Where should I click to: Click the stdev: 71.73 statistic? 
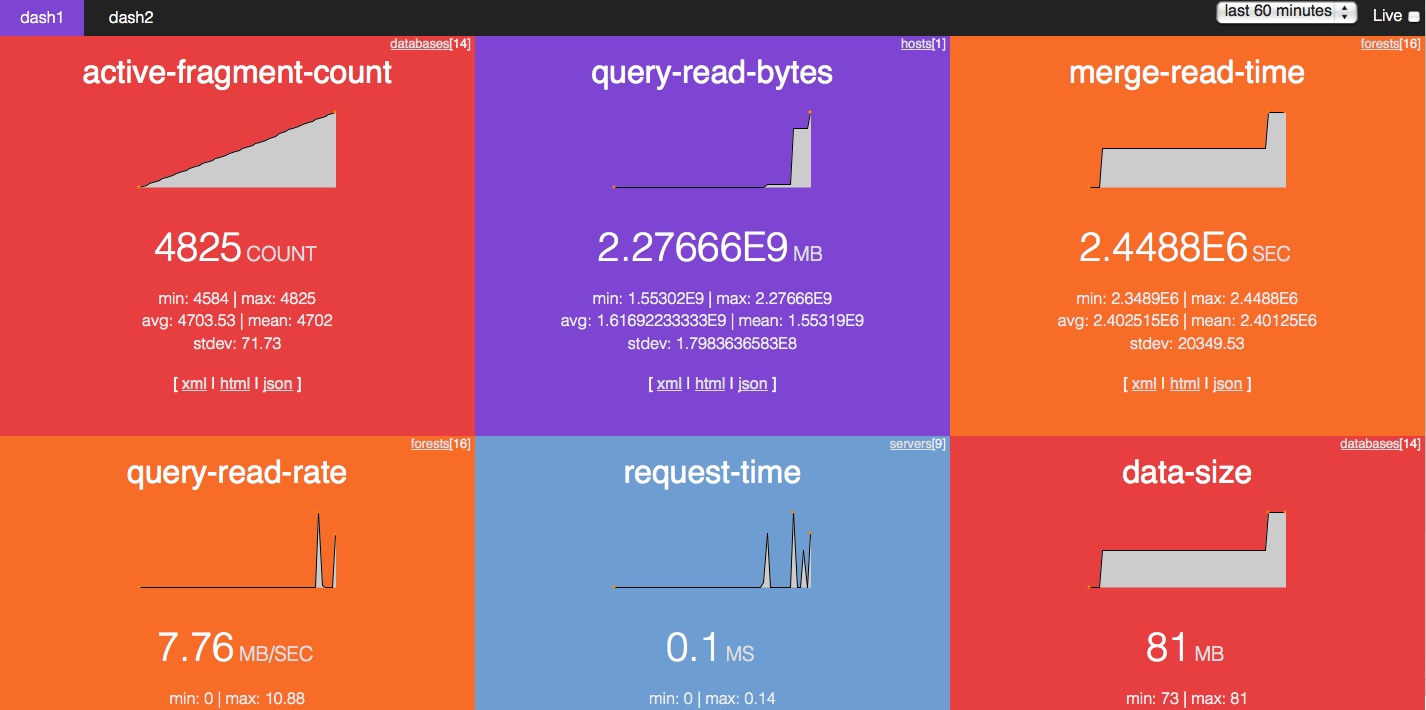(x=237, y=344)
